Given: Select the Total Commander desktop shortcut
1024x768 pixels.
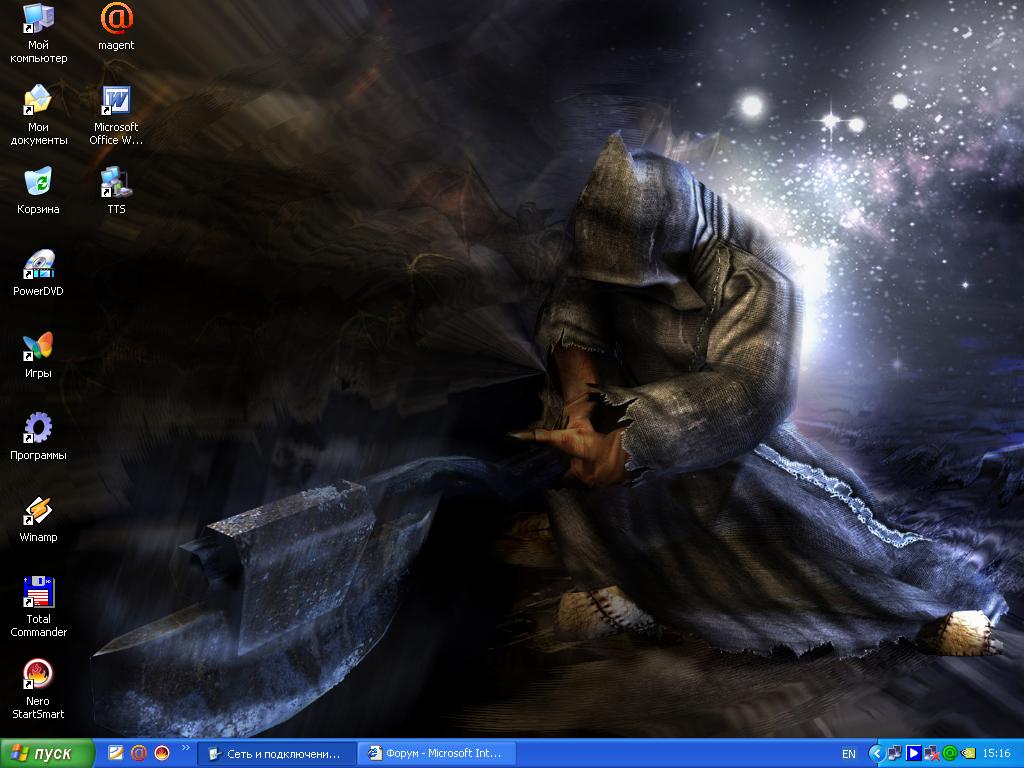Looking at the screenshot, I should [39, 607].
